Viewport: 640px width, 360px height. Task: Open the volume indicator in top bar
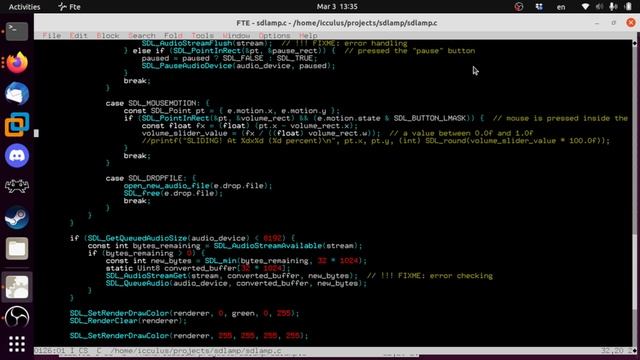click(599, 7)
